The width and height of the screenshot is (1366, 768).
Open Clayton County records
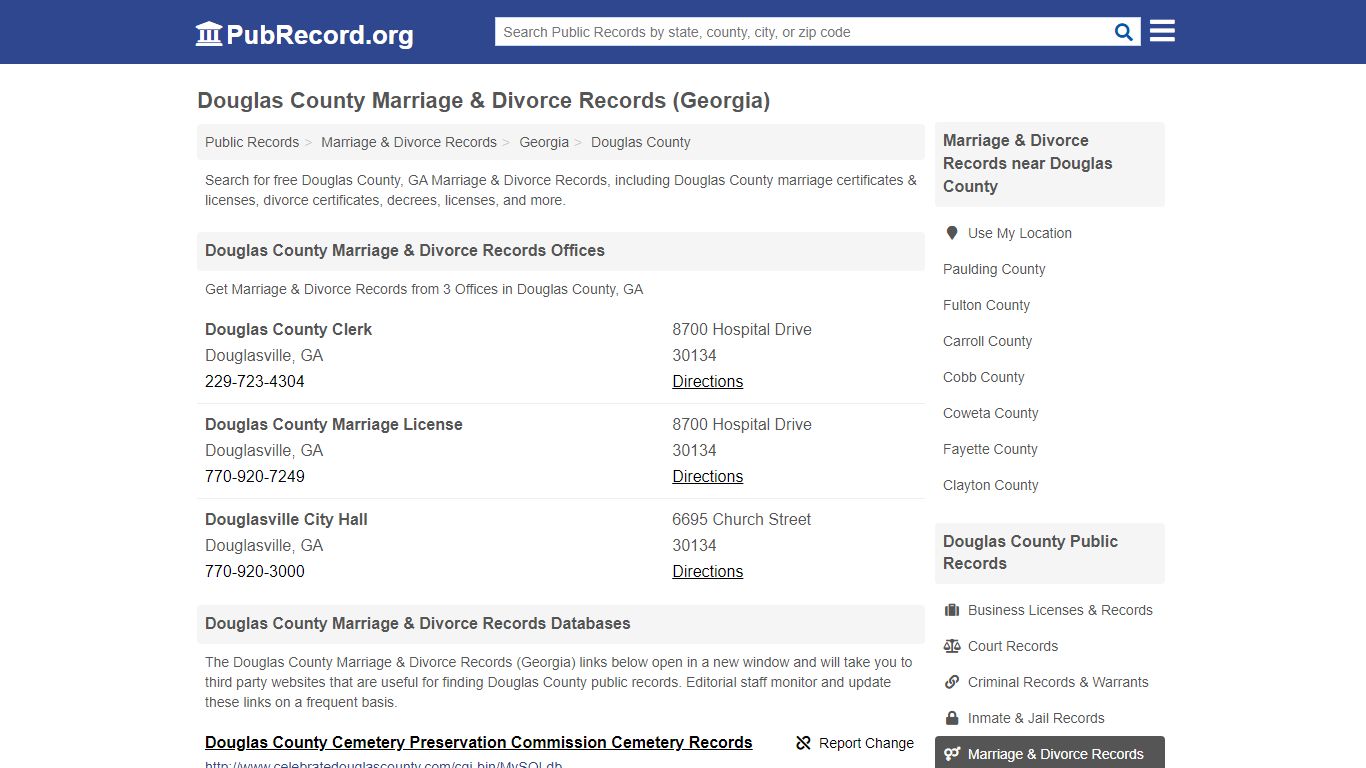point(991,485)
